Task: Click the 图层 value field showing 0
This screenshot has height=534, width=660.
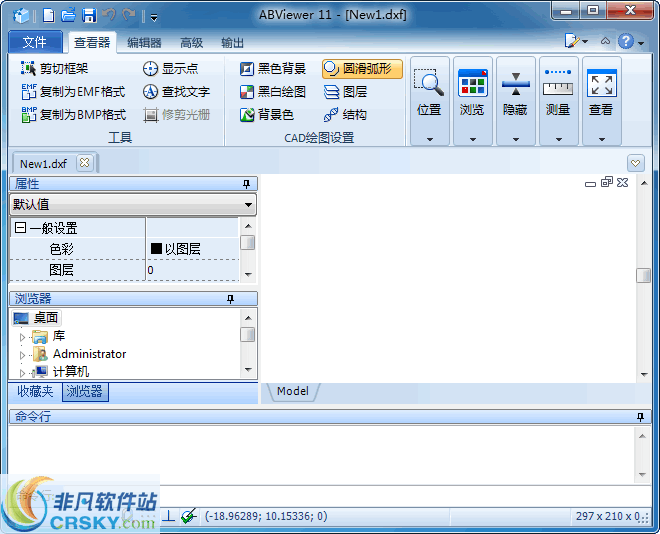Action: tap(192, 270)
